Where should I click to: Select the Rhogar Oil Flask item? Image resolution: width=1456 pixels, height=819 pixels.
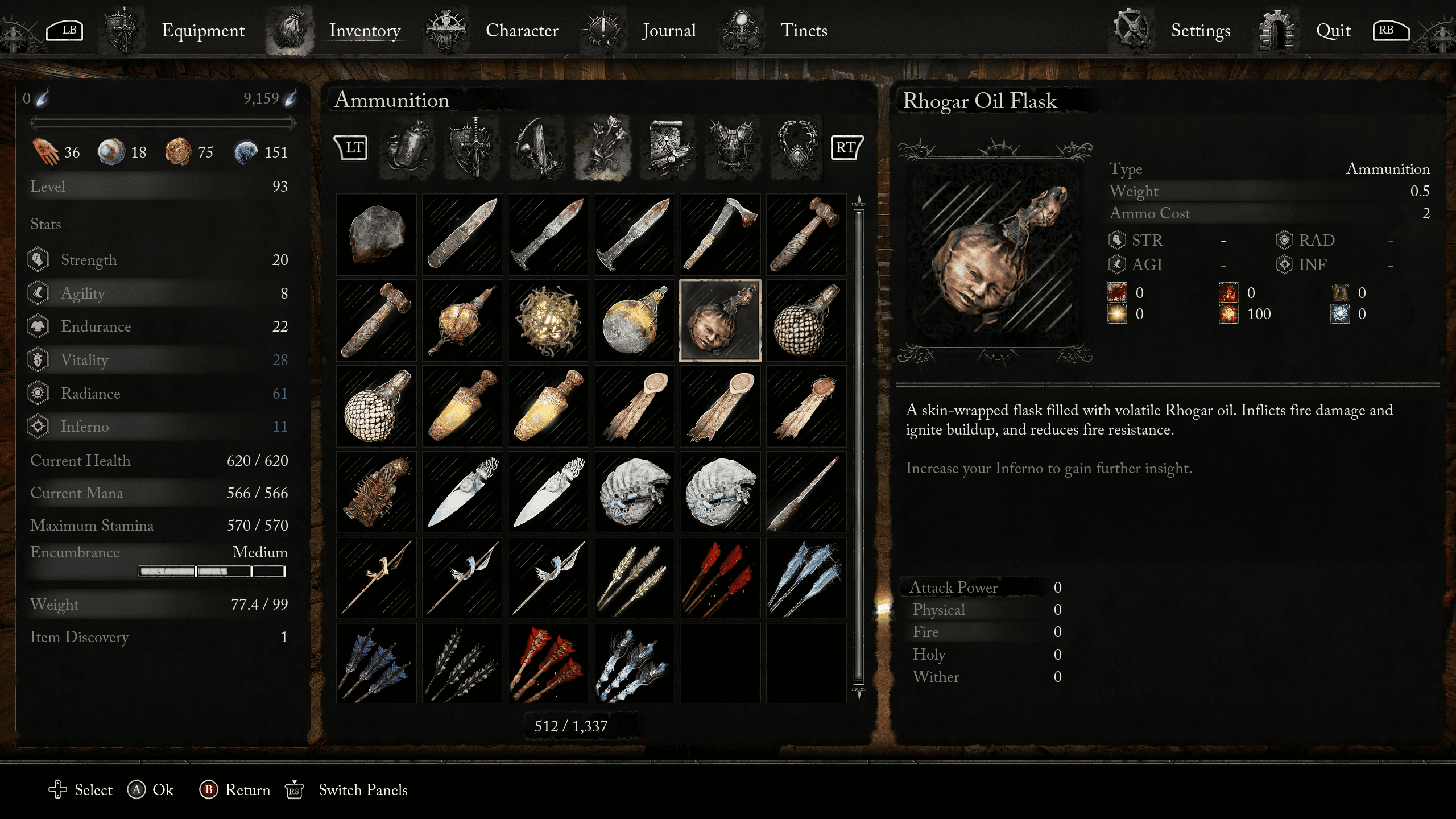click(x=720, y=321)
